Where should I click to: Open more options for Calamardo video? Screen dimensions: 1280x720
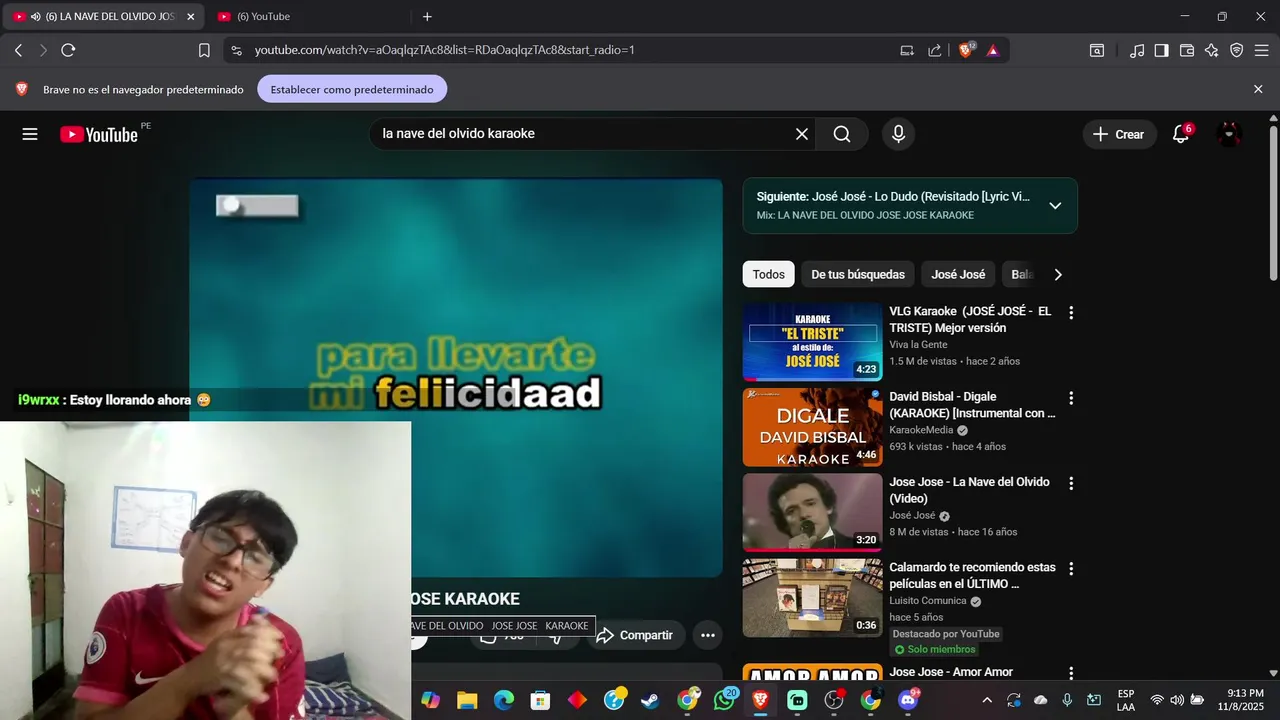1071,568
